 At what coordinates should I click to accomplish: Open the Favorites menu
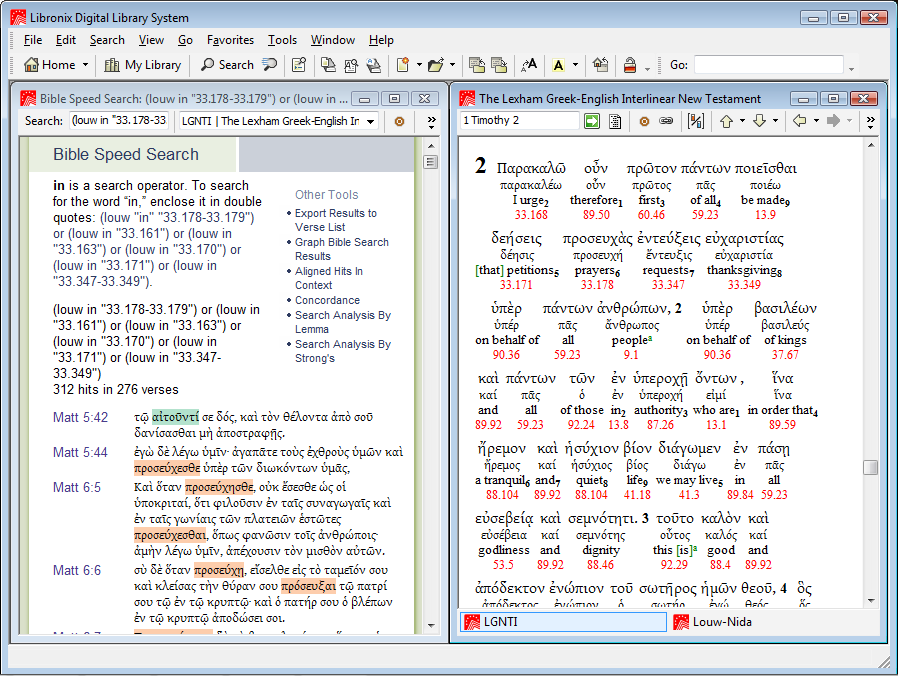tap(230, 40)
